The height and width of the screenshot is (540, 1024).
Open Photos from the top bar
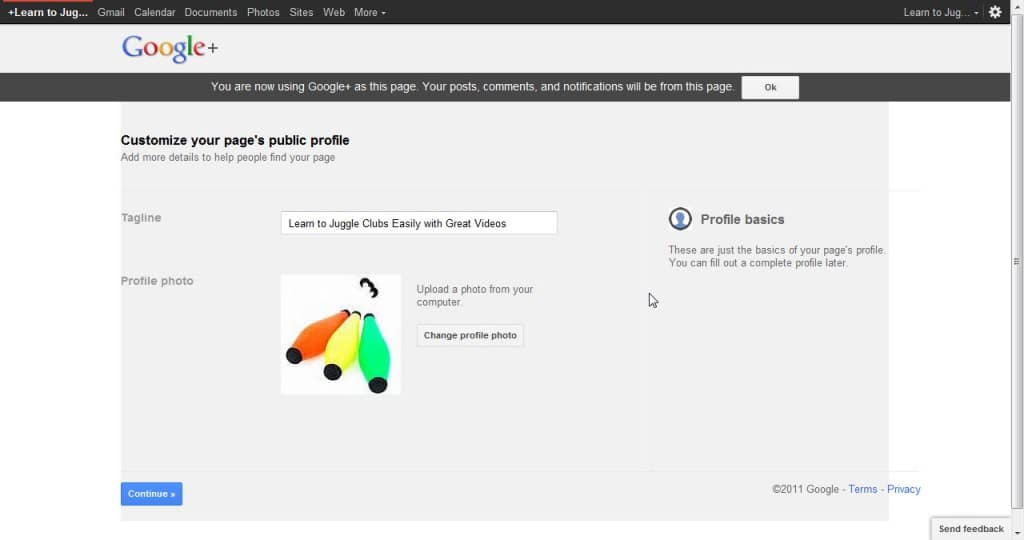pyautogui.click(x=263, y=12)
